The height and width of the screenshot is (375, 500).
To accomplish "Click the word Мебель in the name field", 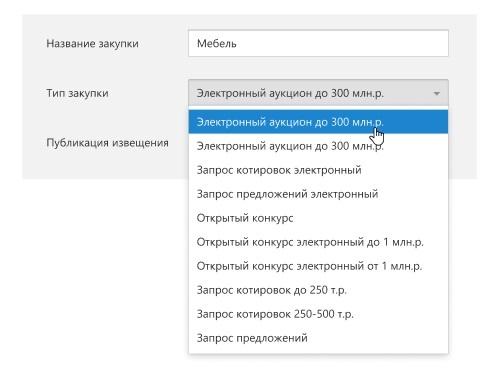I will pos(217,44).
